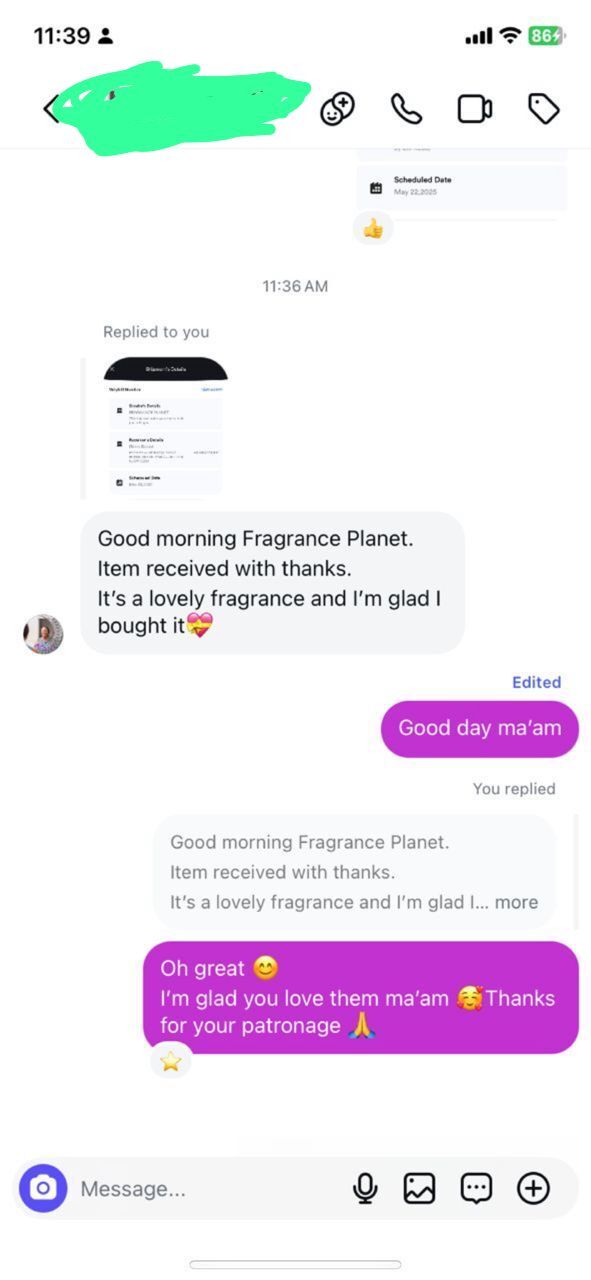The image size is (591, 1280).
Task: Open camera from message bar
Action: coord(43,1188)
